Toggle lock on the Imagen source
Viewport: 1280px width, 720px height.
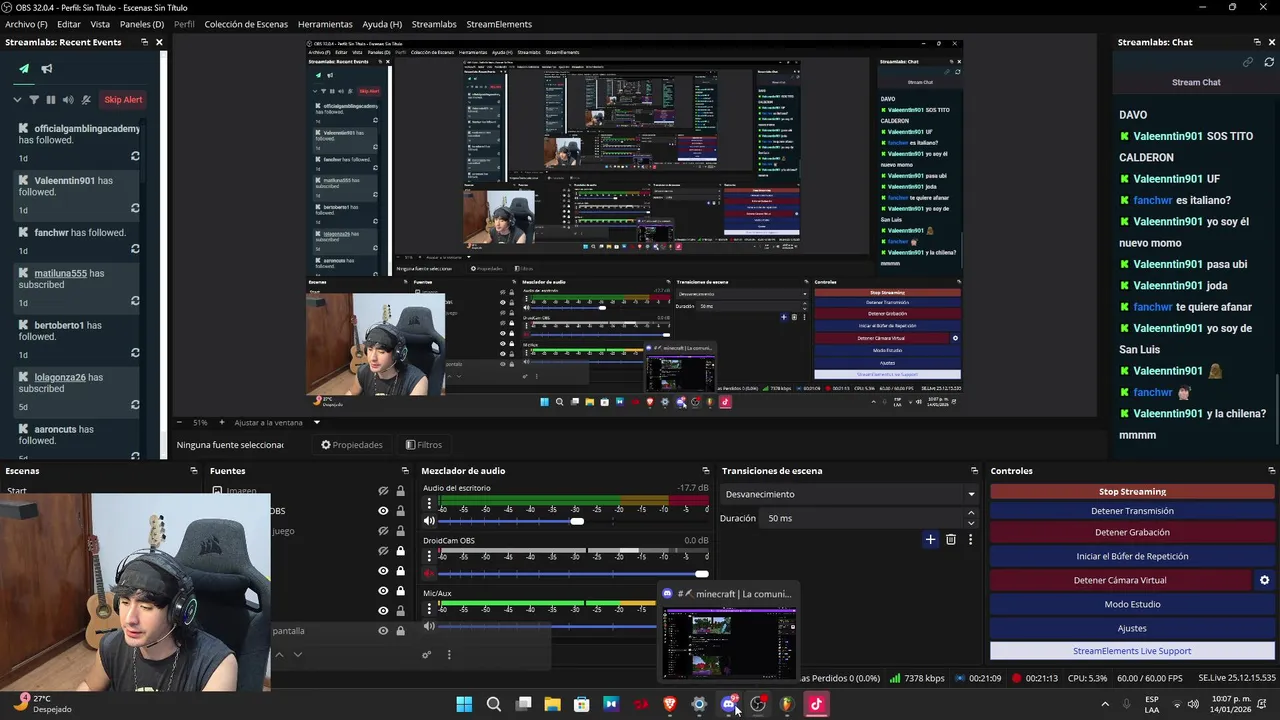[x=400, y=491]
